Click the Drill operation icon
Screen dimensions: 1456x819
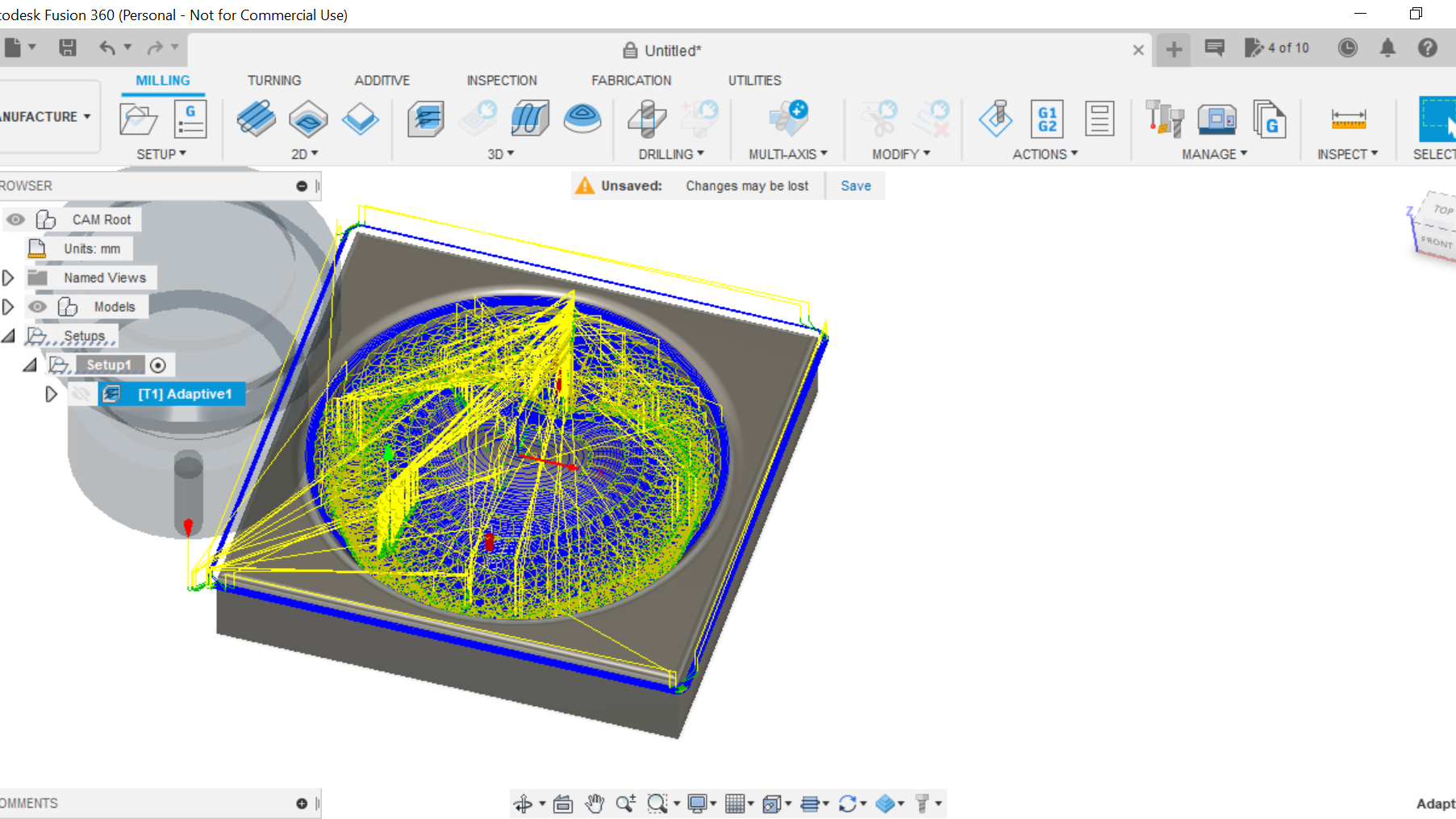pos(647,119)
